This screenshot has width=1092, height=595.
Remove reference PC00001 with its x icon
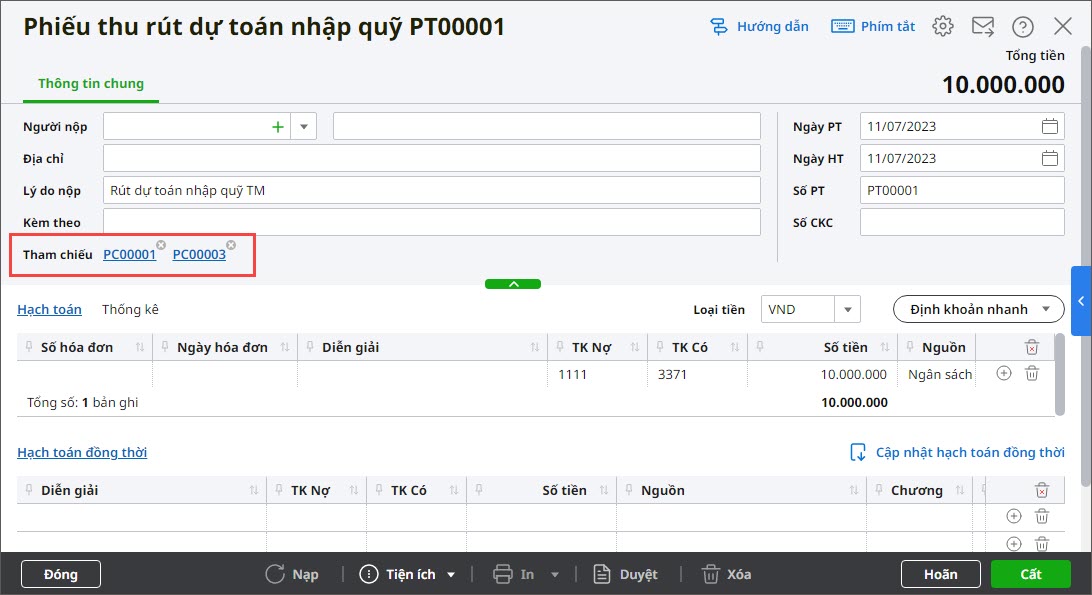pyautogui.click(x=161, y=245)
